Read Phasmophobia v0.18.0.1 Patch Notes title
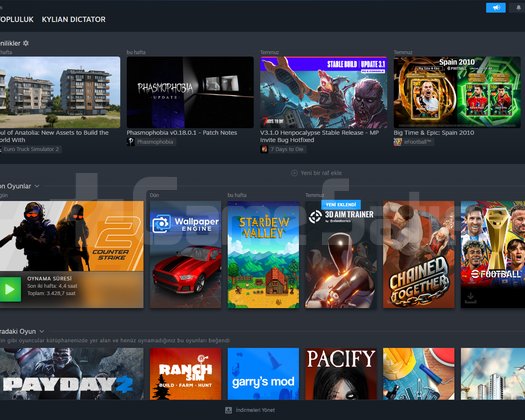The image size is (525, 420). coord(182,133)
